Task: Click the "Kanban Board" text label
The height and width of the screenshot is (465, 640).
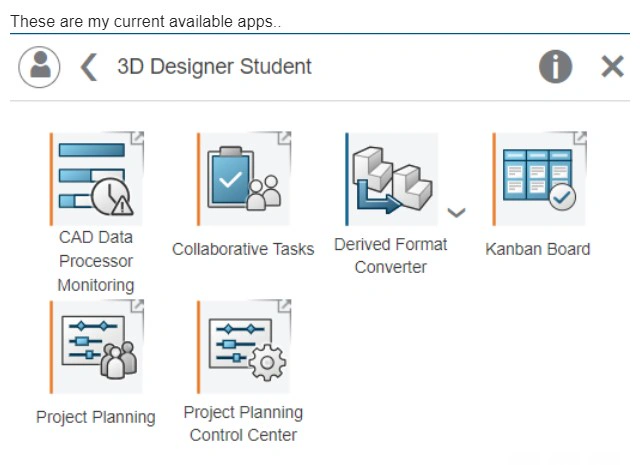Action: (538, 249)
